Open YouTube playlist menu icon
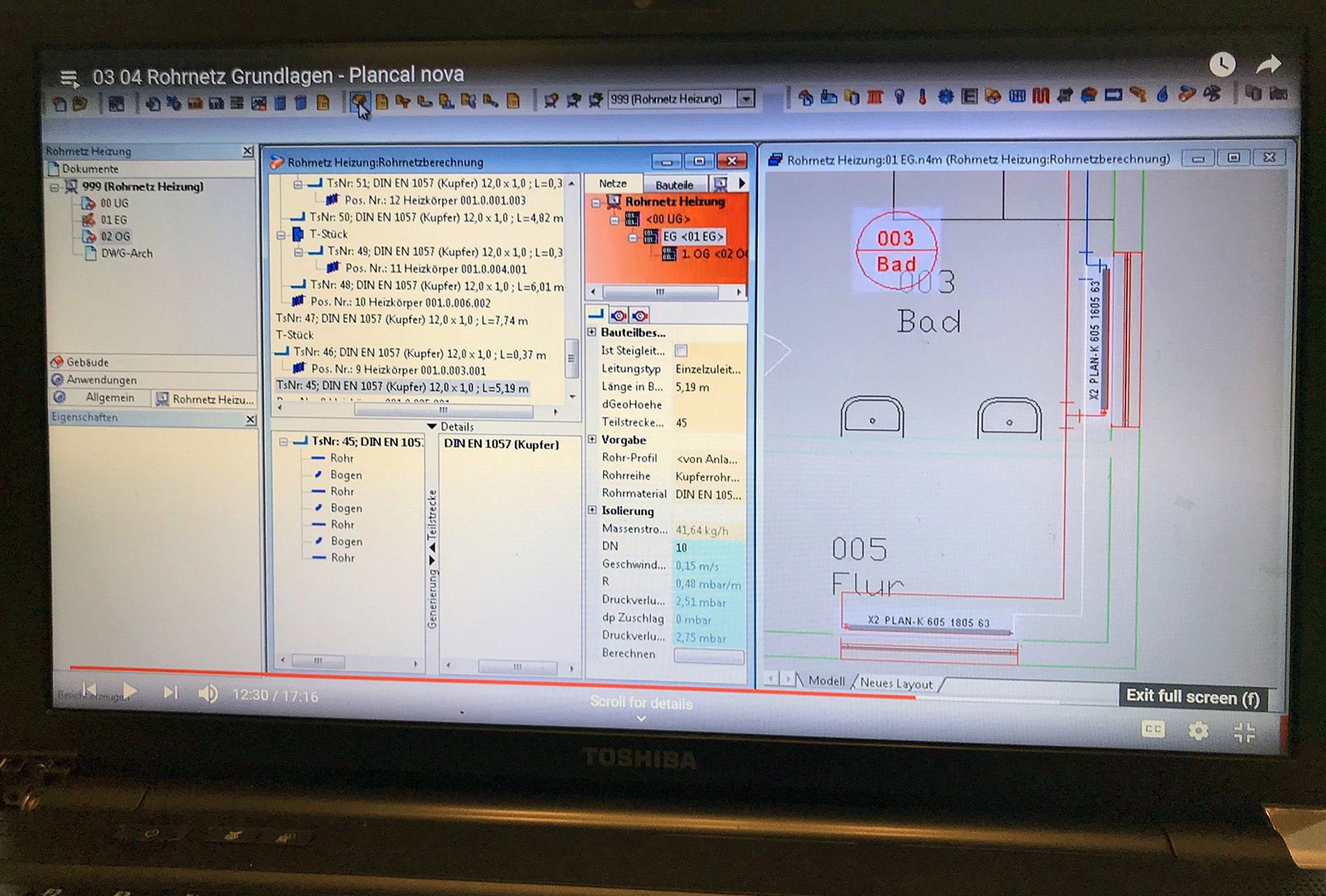Image resolution: width=1326 pixels, height=896 pixels. pos(69,78)
